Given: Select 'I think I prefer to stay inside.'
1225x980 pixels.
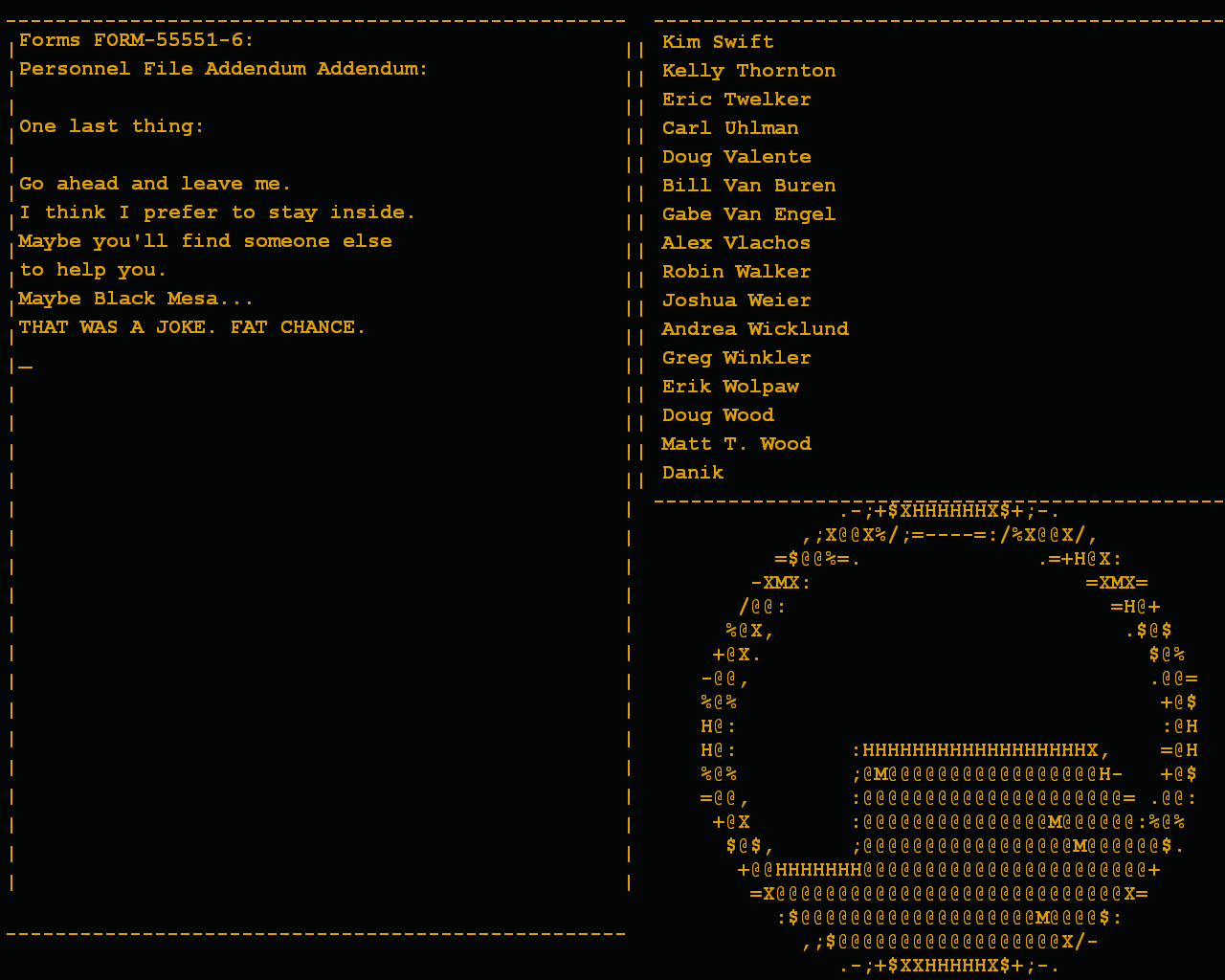Looking at the screenshot, I should point(217,212).
